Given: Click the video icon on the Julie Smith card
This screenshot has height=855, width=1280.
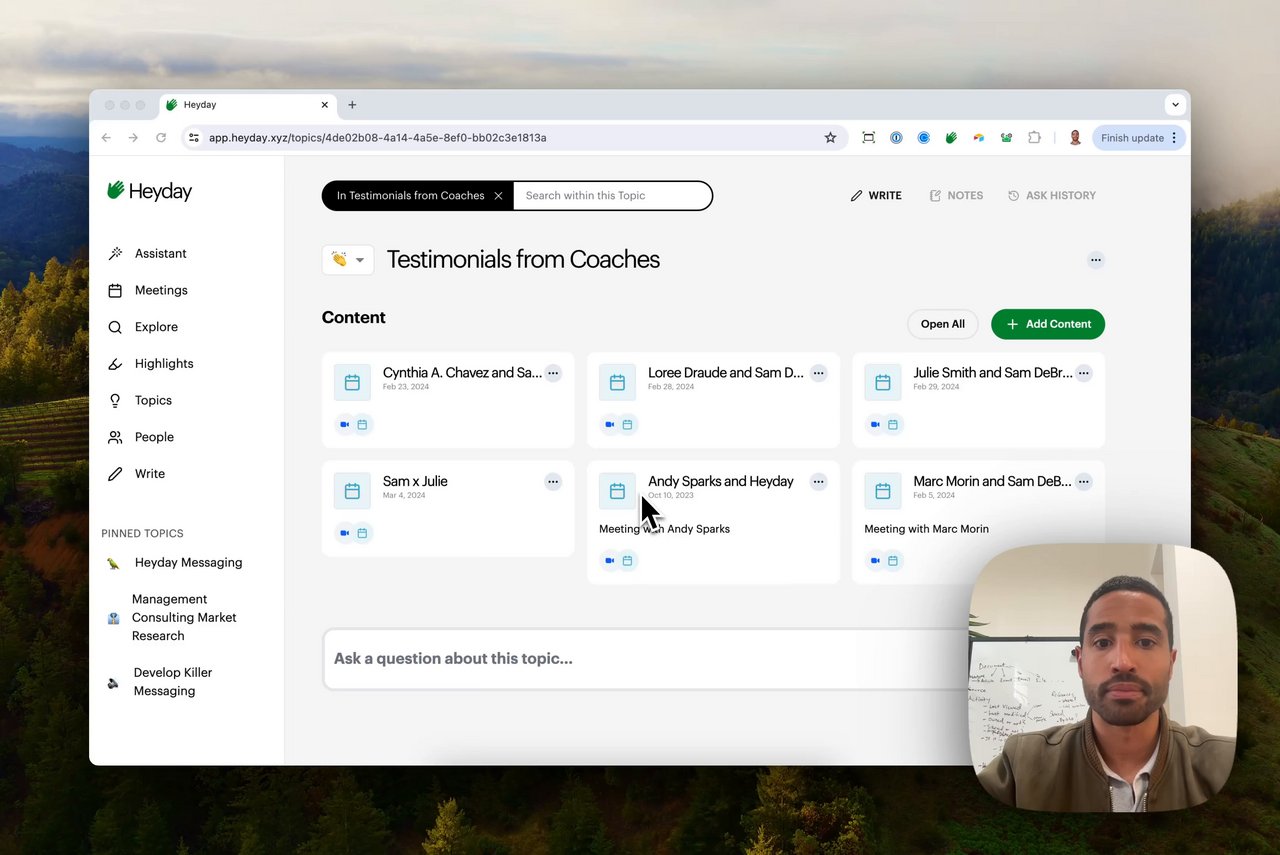Looking at the screenshot, I should pyautogui.click(x=875, y=425).
